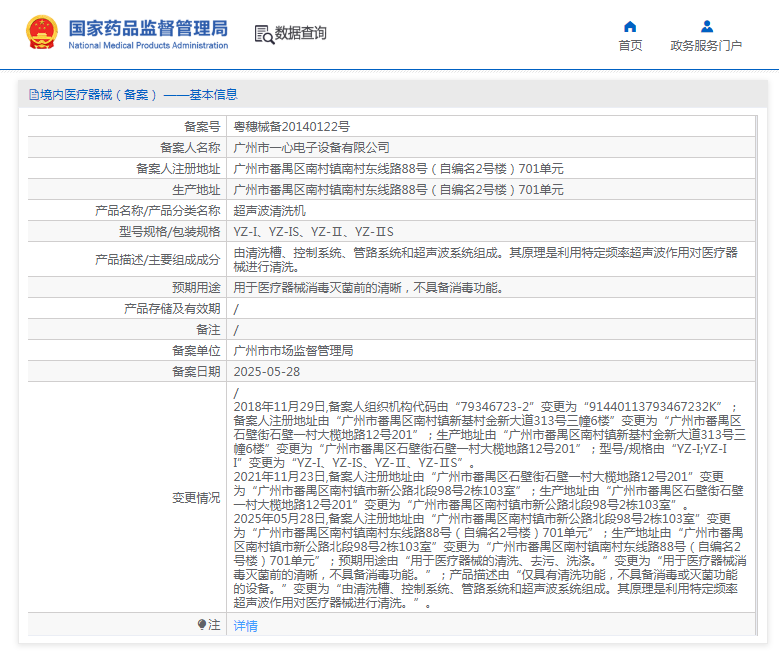The image size is (779, 652).
Task: Click the 生产地址 label
Action: coord(196,189)
